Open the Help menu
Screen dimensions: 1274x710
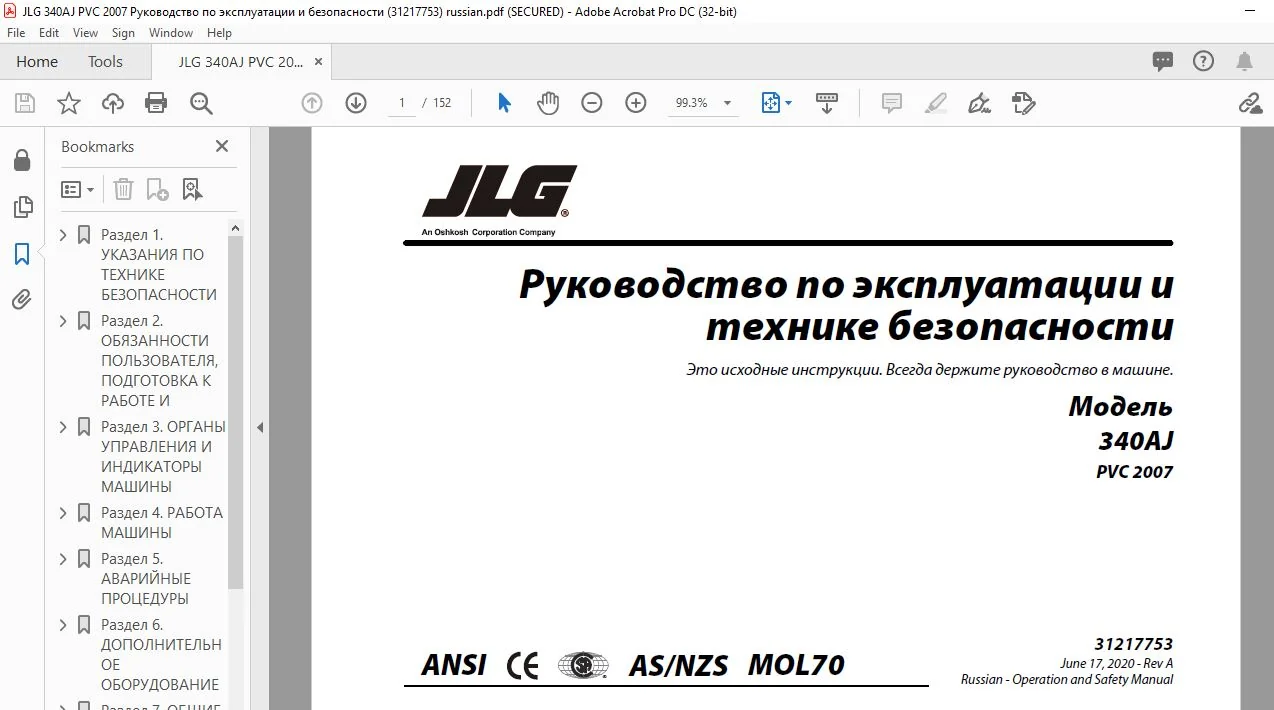pyautogui.click(x=219, y=33)
